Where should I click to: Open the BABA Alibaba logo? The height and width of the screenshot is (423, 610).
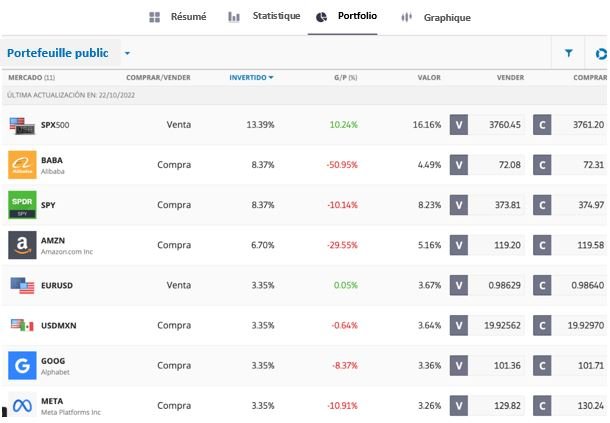(22, 165)
